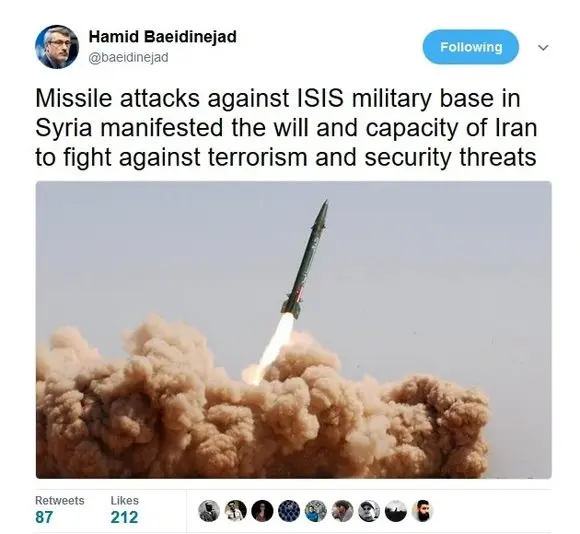Click the Retweets label
This screenshot has height=534, width=580.
[60, 500]
